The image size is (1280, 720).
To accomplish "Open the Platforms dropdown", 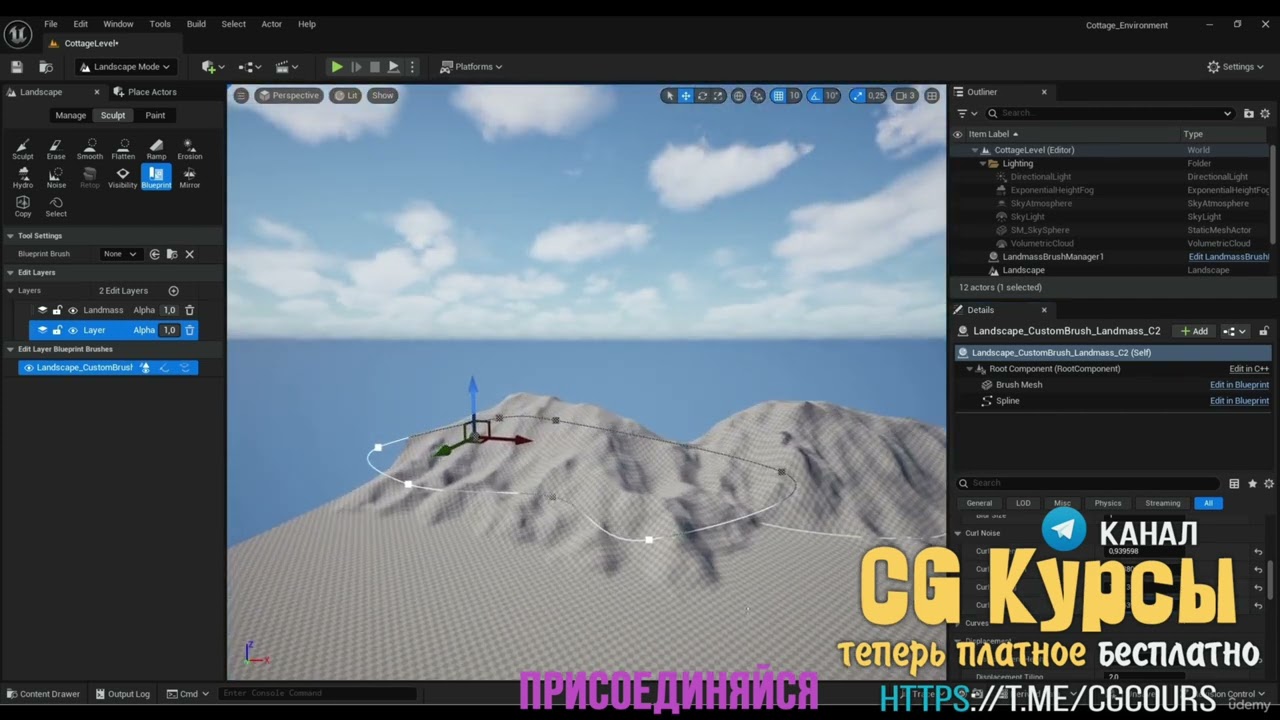I will coord(471,67).
